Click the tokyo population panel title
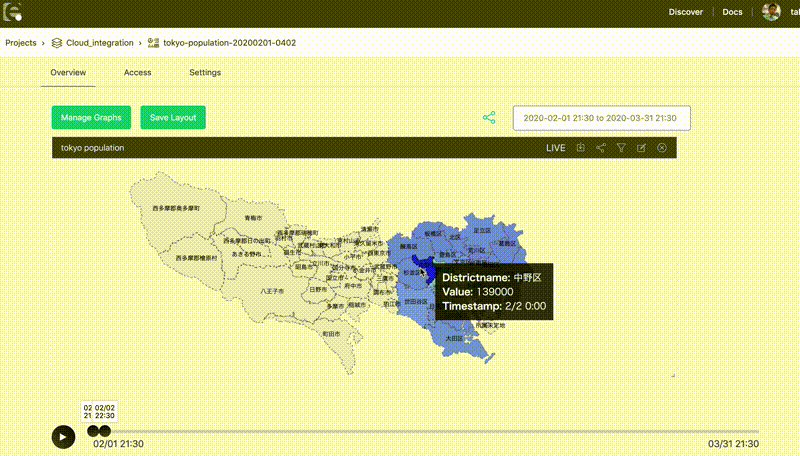800x456 pixels. click(x=92, y=148)
